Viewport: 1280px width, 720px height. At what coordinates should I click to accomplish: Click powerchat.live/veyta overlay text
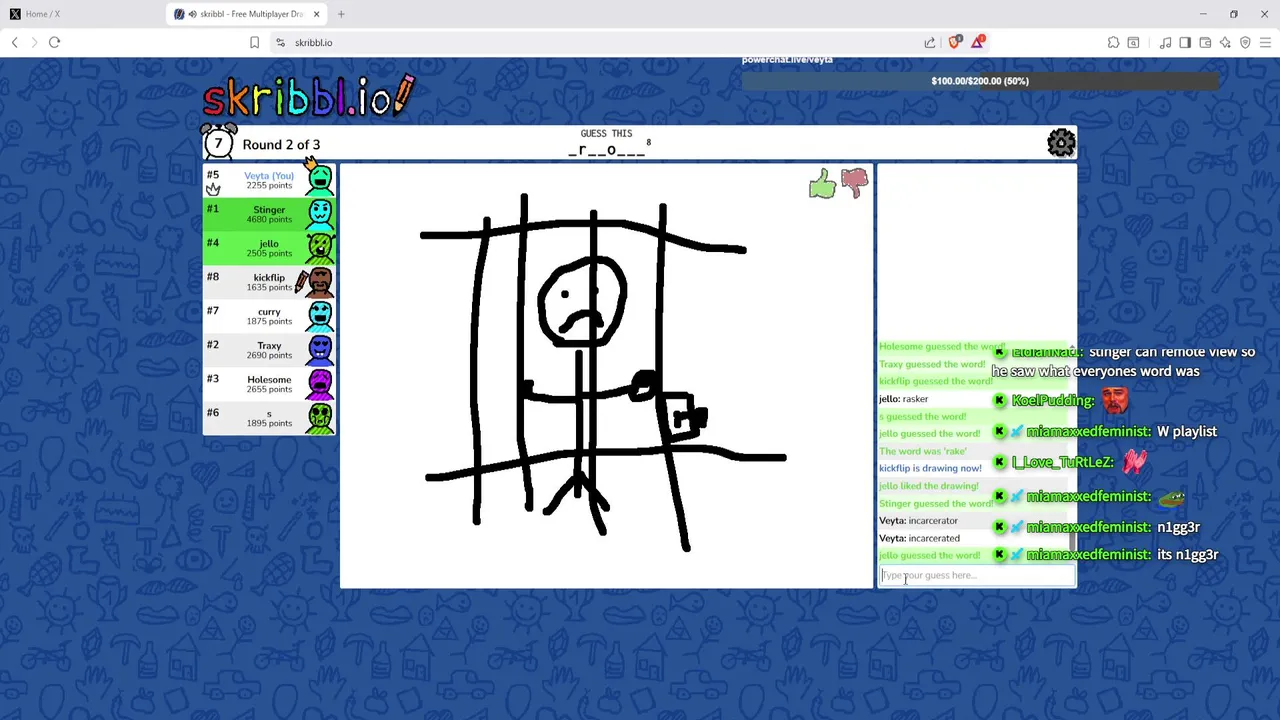[787, 60]
